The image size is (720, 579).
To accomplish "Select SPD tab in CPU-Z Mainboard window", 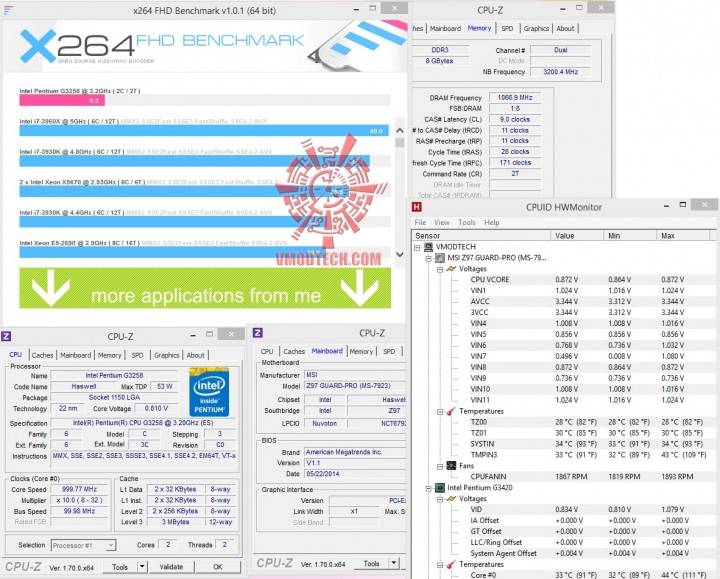I will point(389,351).
